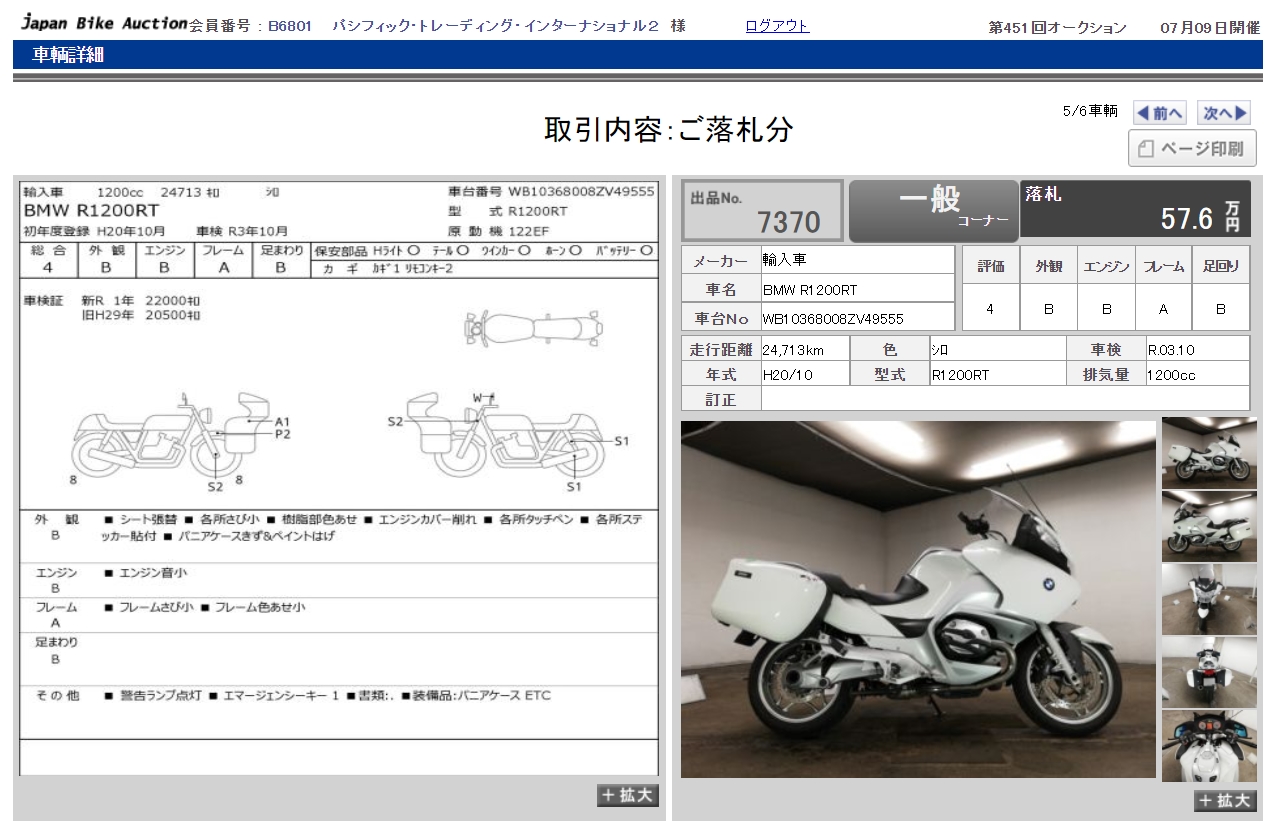The width and height of the screenshot is (1273, 834).
Task: Click the 排気量 value 1200cc cell
Action: 1196,374
